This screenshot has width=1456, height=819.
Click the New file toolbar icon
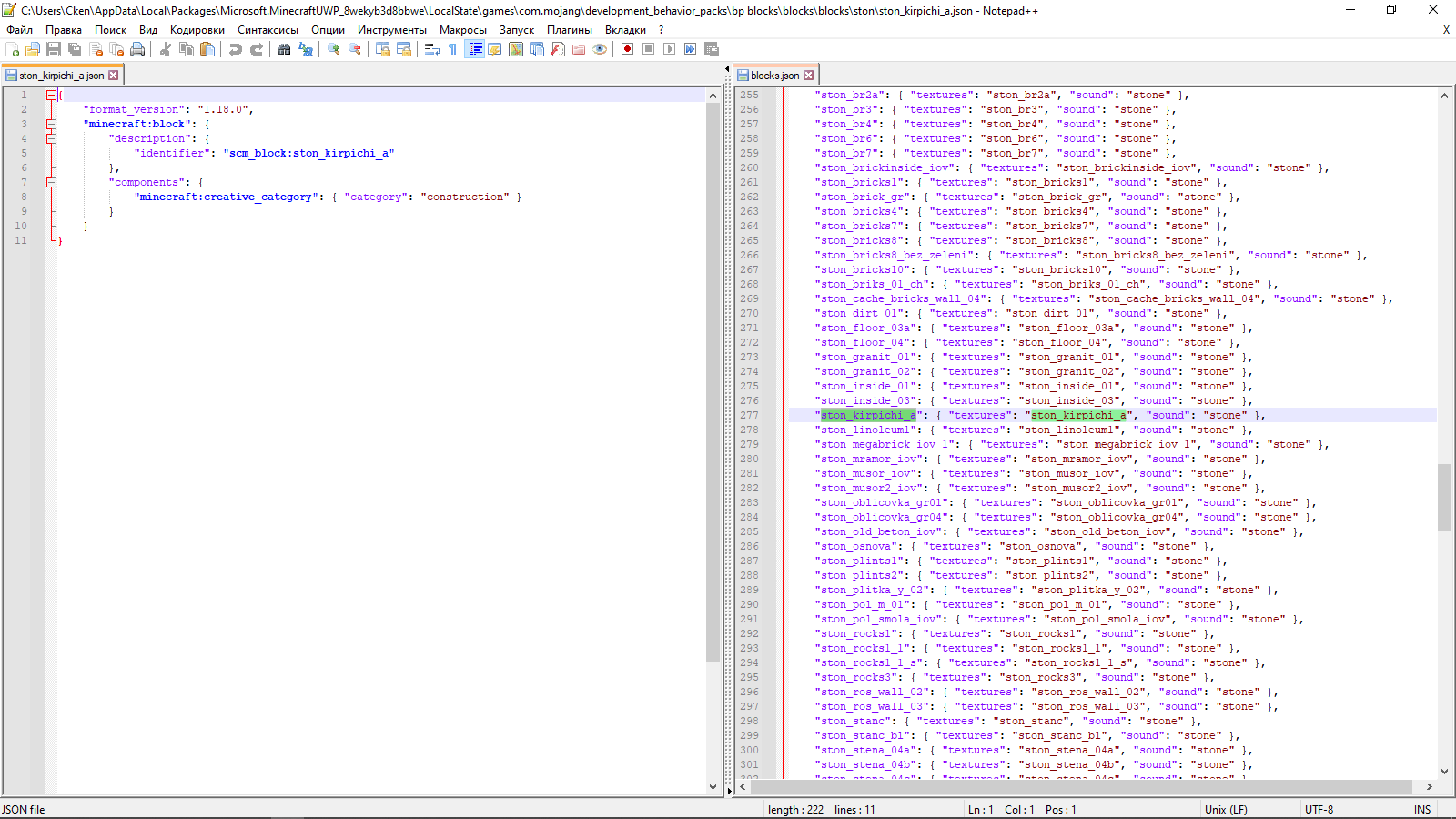coord(13,49)
